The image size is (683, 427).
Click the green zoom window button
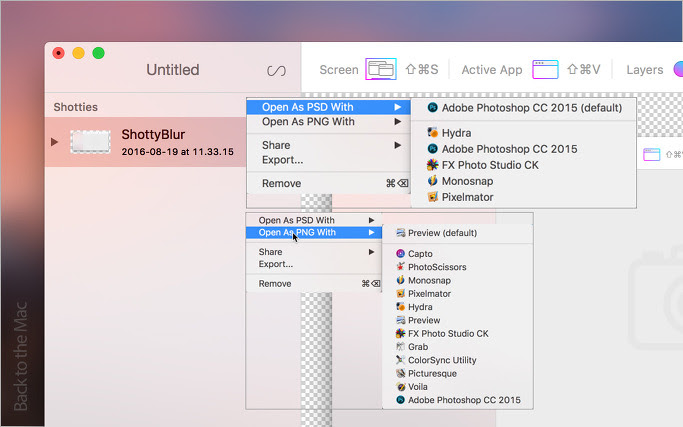[x=98, y=53]
